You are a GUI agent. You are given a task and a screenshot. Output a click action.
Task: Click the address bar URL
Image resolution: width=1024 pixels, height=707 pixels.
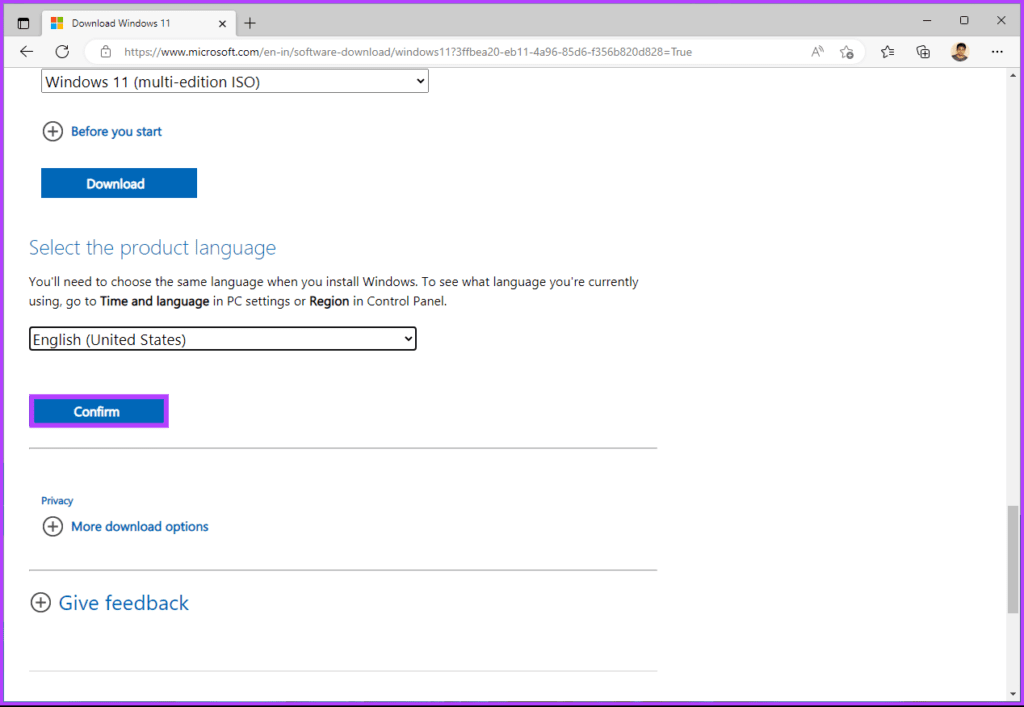[x=408, y=52]
